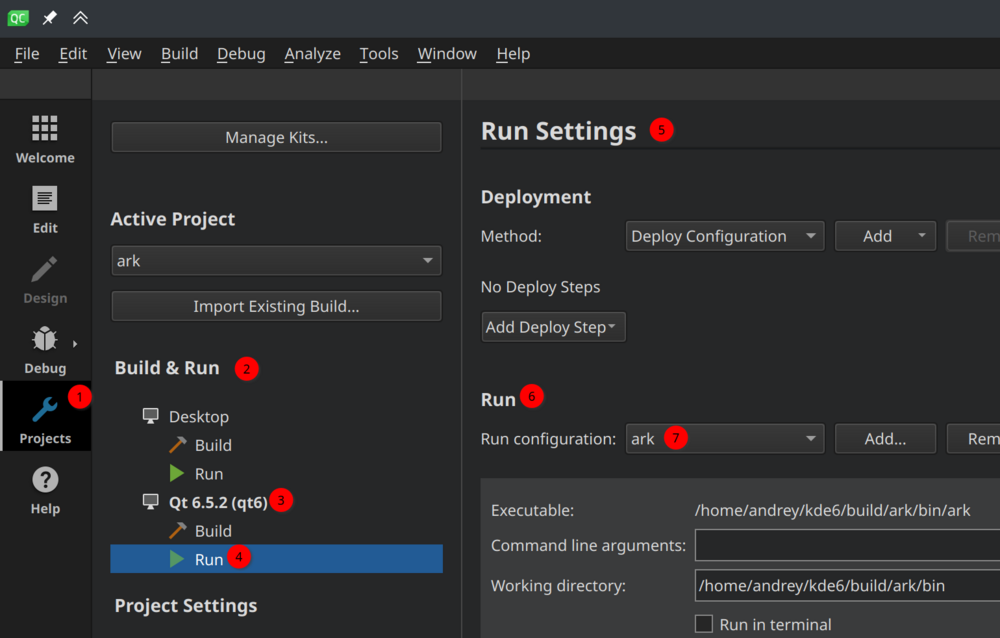Viewport: 1000px width, 638px height.
Task: Open the Run configuration ark combo box
Action: 724,439
